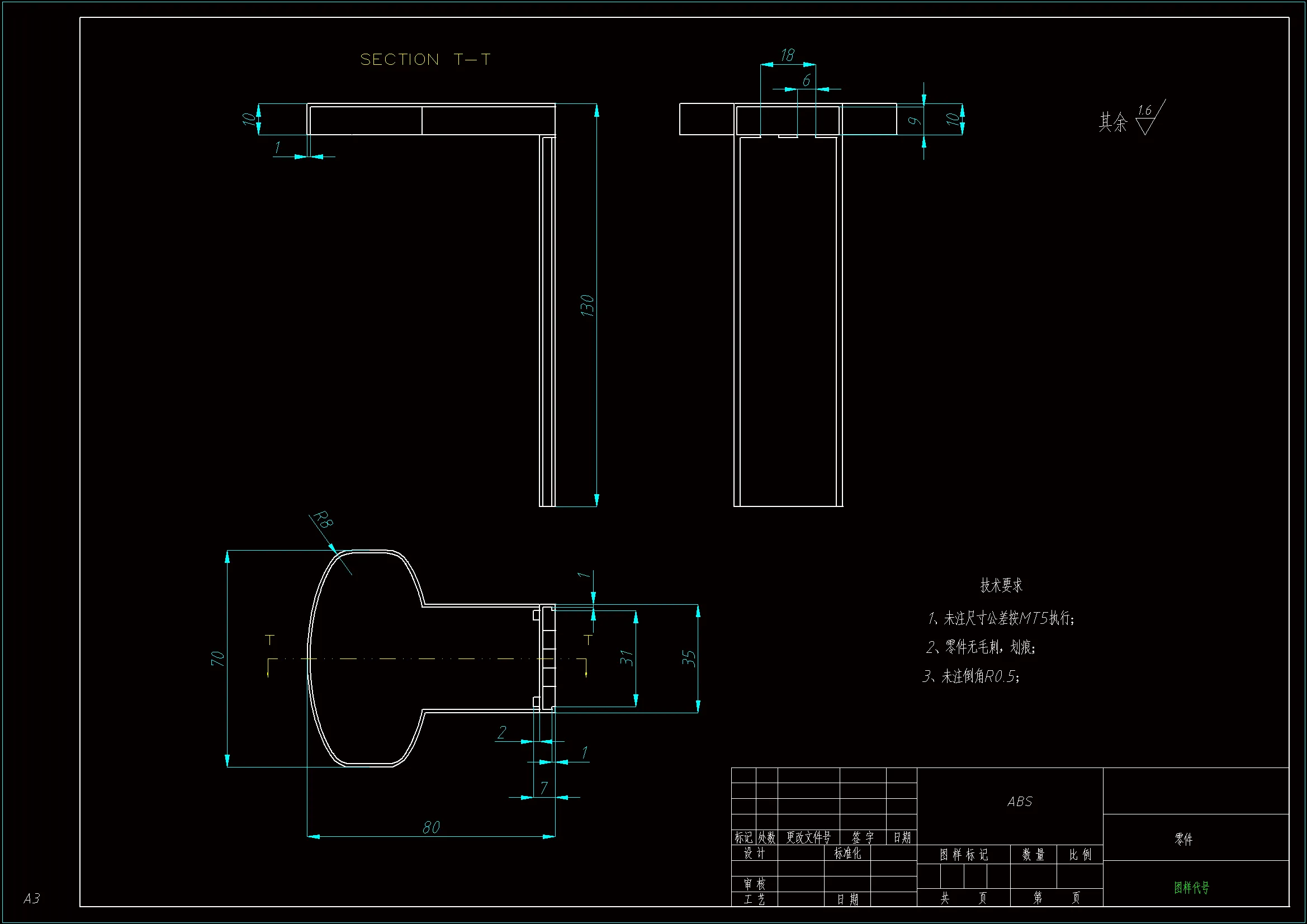This screenshot has height=924, width=1307.
Task: Select the 其余 surface finish label
Action: click(1112, 122)
